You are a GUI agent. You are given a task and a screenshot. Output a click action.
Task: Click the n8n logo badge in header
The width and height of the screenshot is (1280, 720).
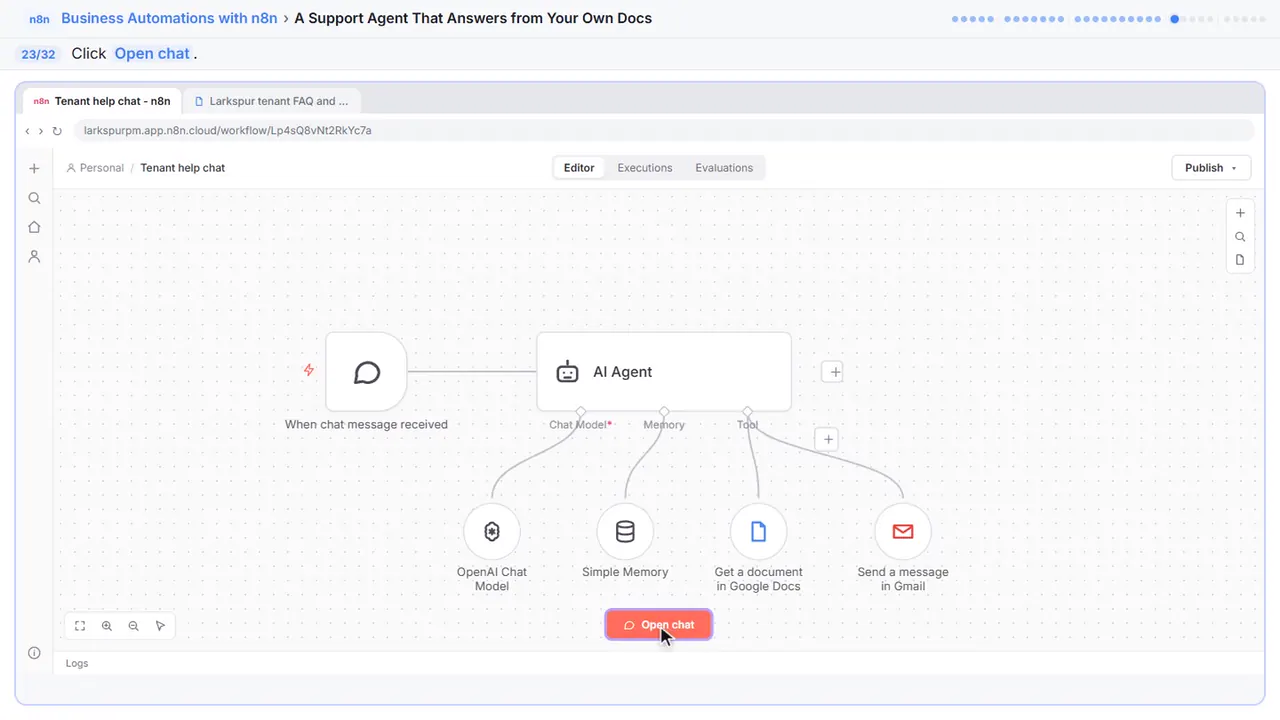[39, 19]
